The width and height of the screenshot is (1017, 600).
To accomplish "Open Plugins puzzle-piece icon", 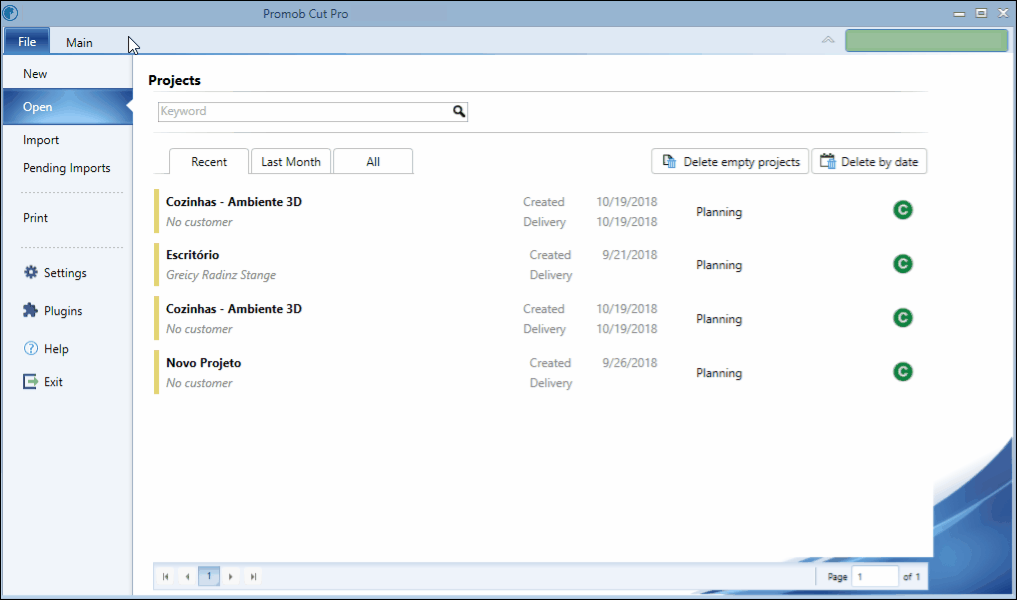I will click(x=30, y=311).
